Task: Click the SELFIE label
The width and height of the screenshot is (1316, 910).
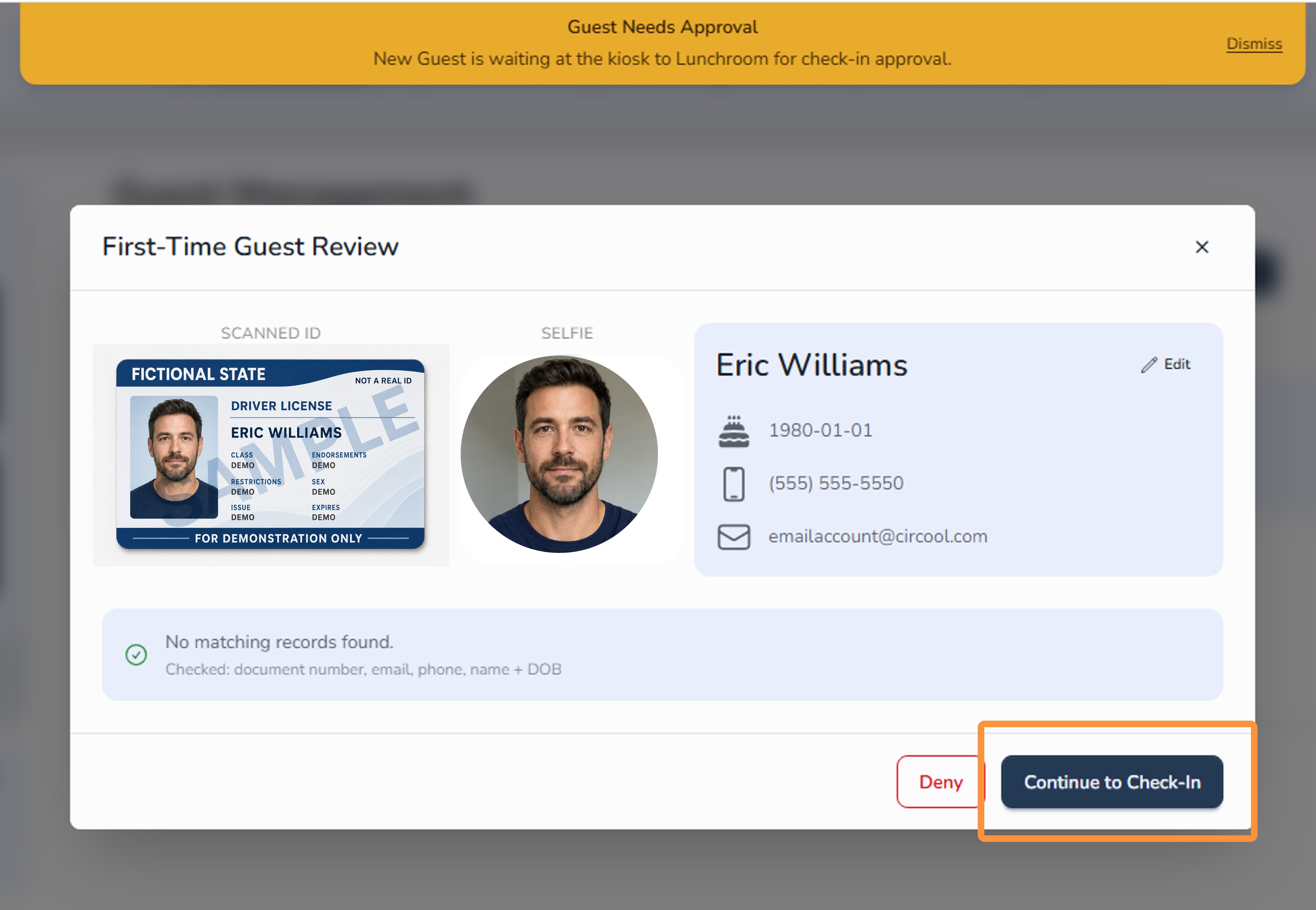Action: (x=567, y=333)
